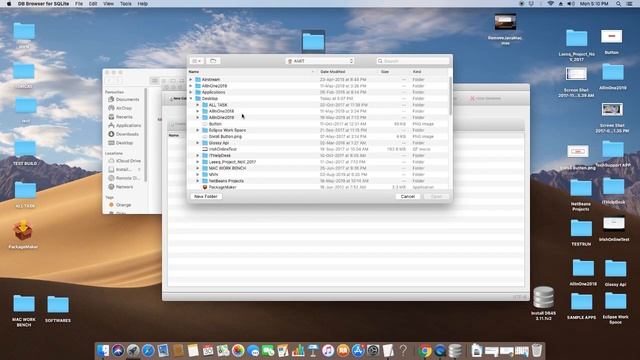Expand the Eclipse Work Space folder
640x360 pixels.
click(x=198, y=130)
